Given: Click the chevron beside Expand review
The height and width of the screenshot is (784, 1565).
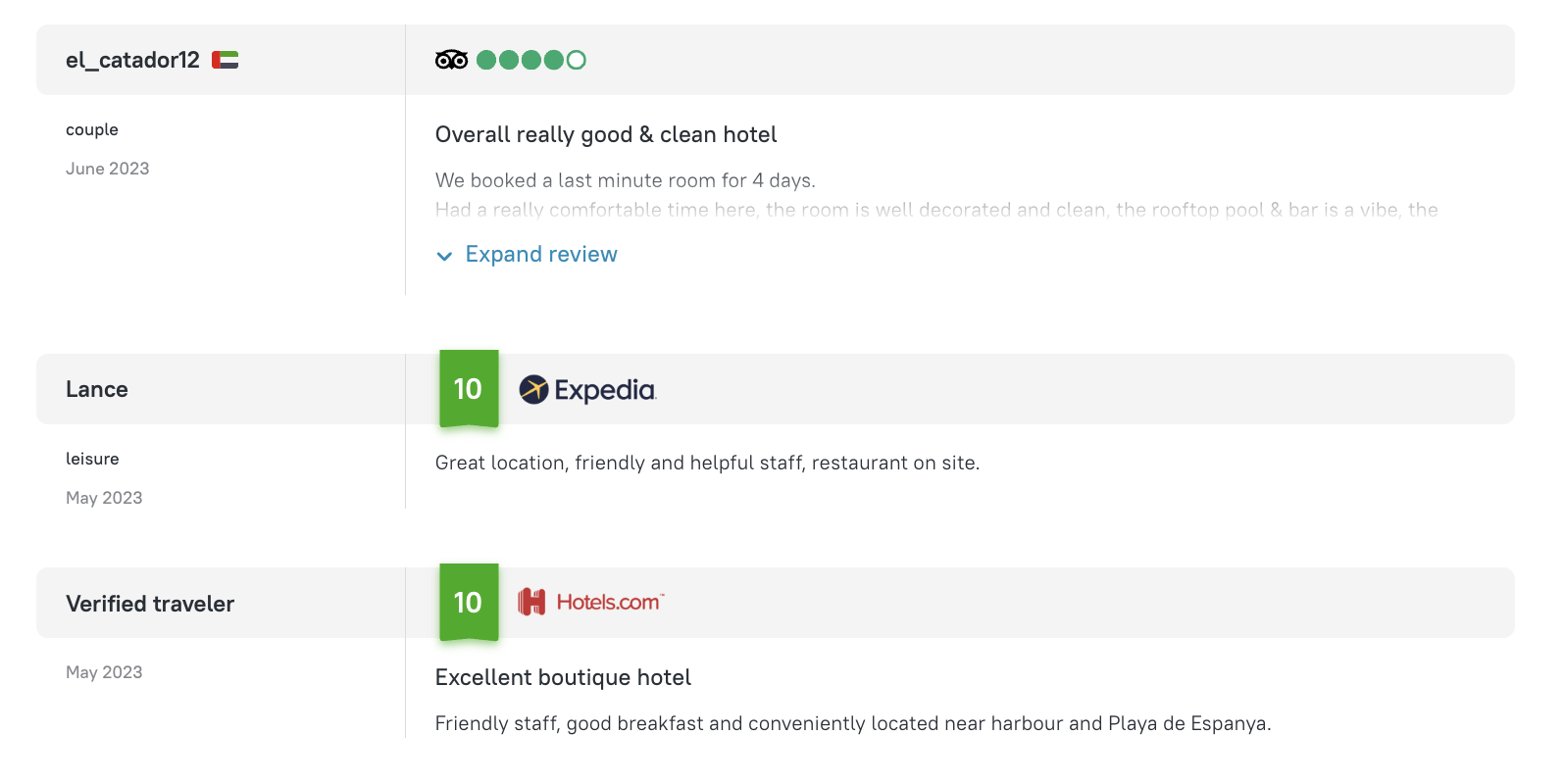Looking at the screenshot, I should click(x=444, y=256).
